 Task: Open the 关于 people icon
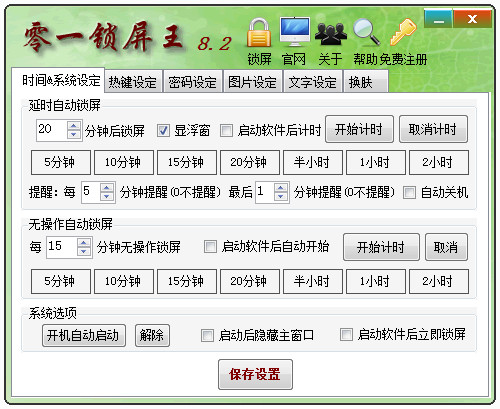331,33
